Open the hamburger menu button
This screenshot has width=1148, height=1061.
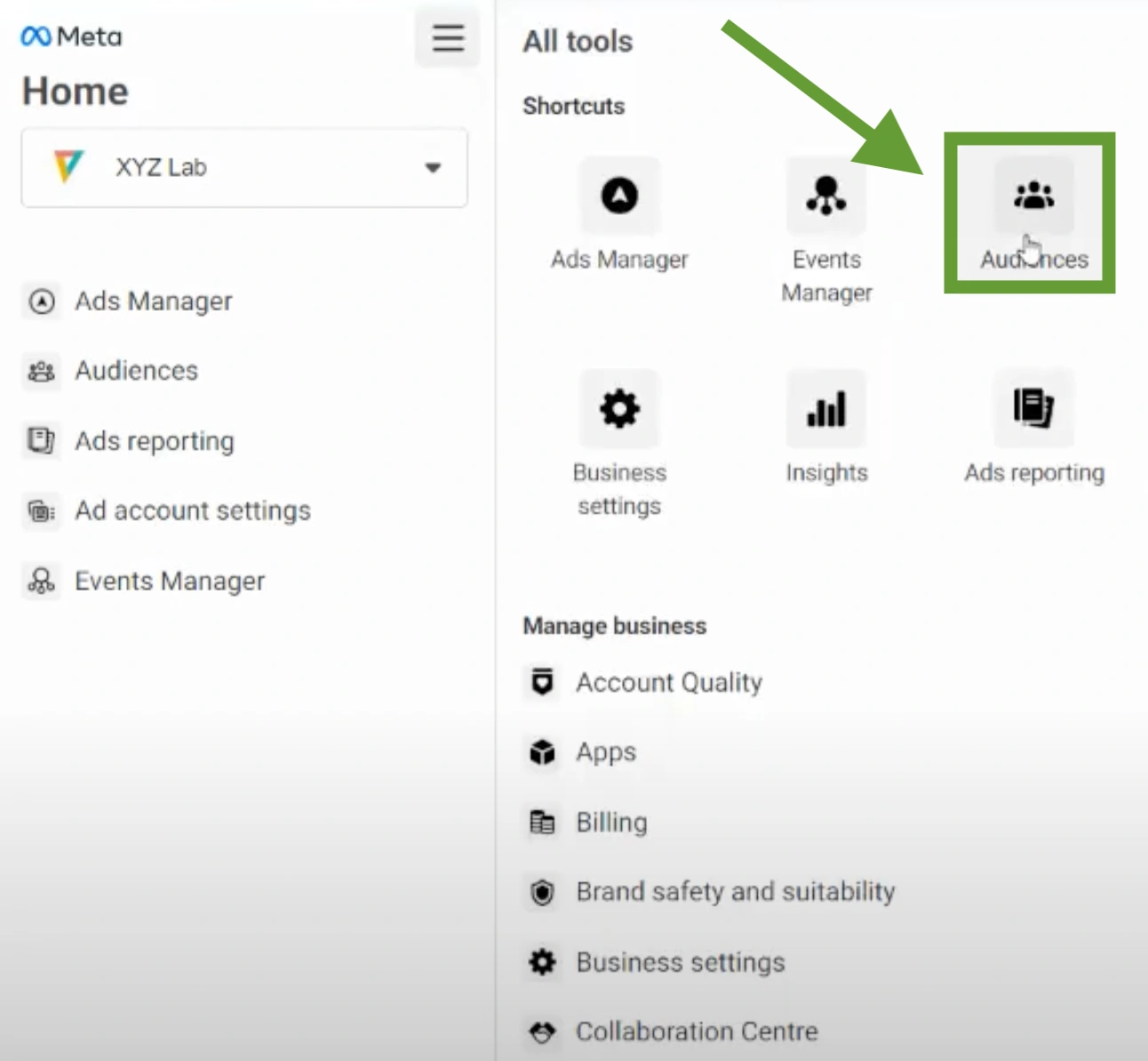click(448, 37)
